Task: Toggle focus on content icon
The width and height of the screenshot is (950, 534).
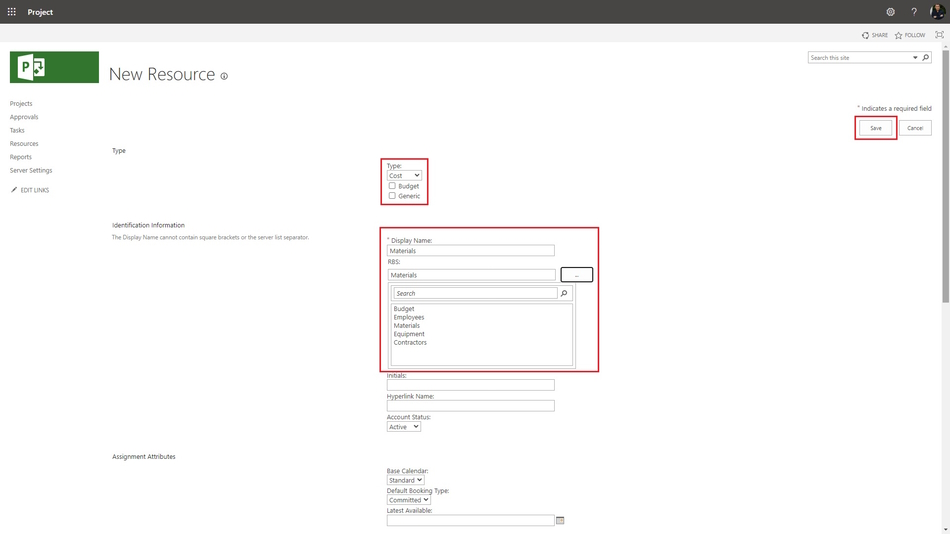Action: (x=939, y=35)
